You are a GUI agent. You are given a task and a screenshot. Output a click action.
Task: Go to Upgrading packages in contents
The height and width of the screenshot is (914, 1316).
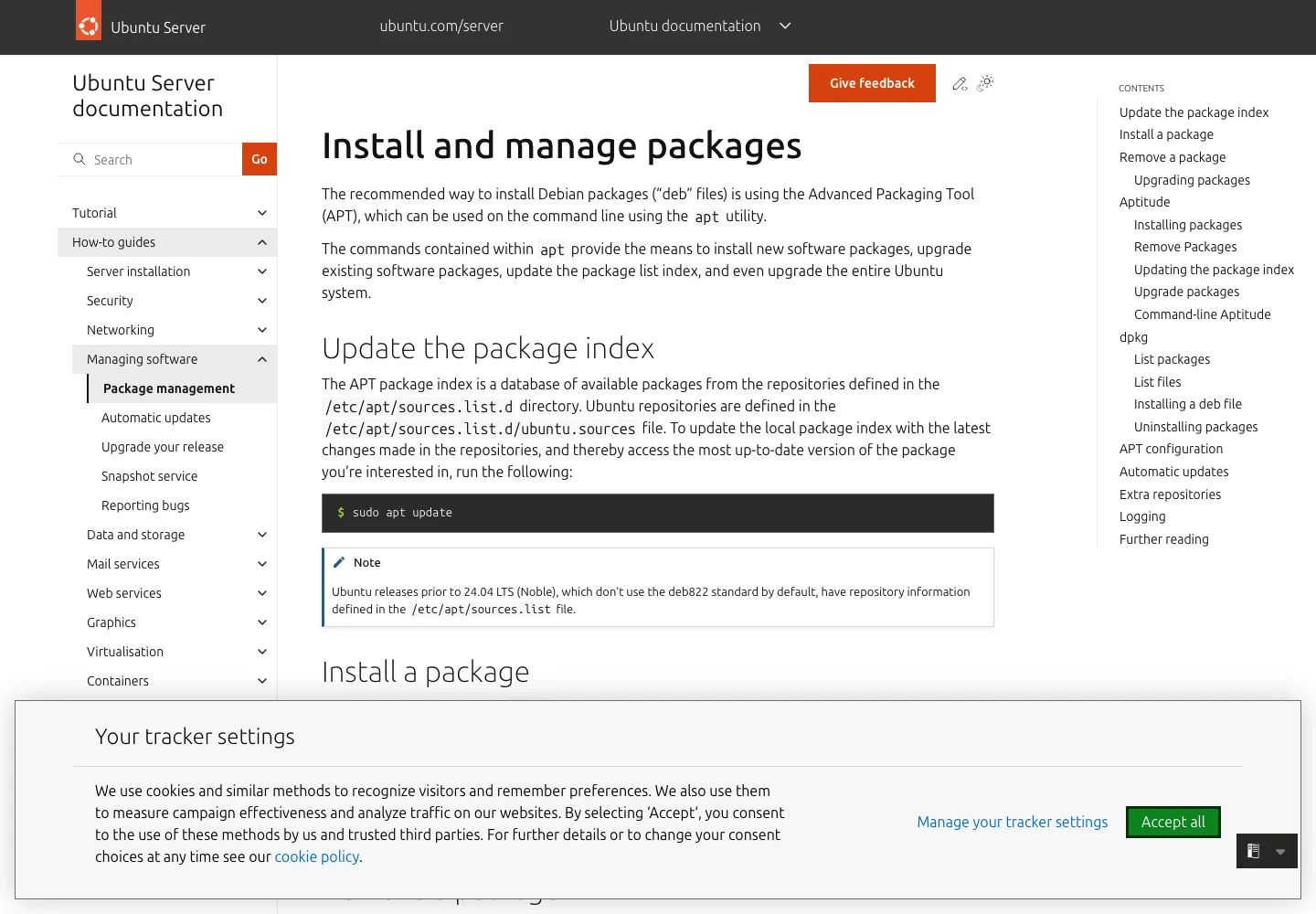(x=1193, y=180)
